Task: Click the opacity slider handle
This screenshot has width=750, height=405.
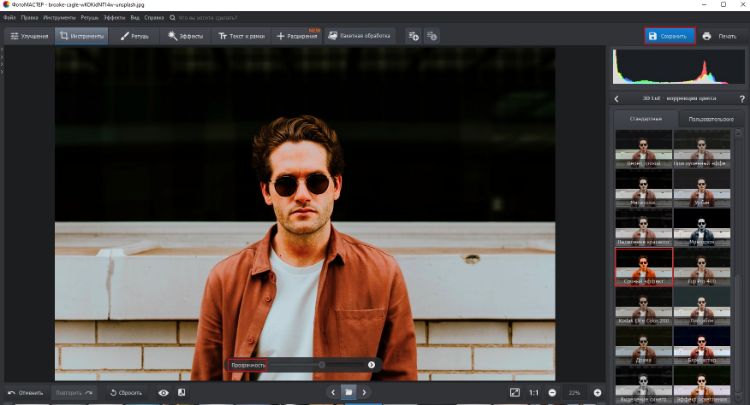Action: 322,365
